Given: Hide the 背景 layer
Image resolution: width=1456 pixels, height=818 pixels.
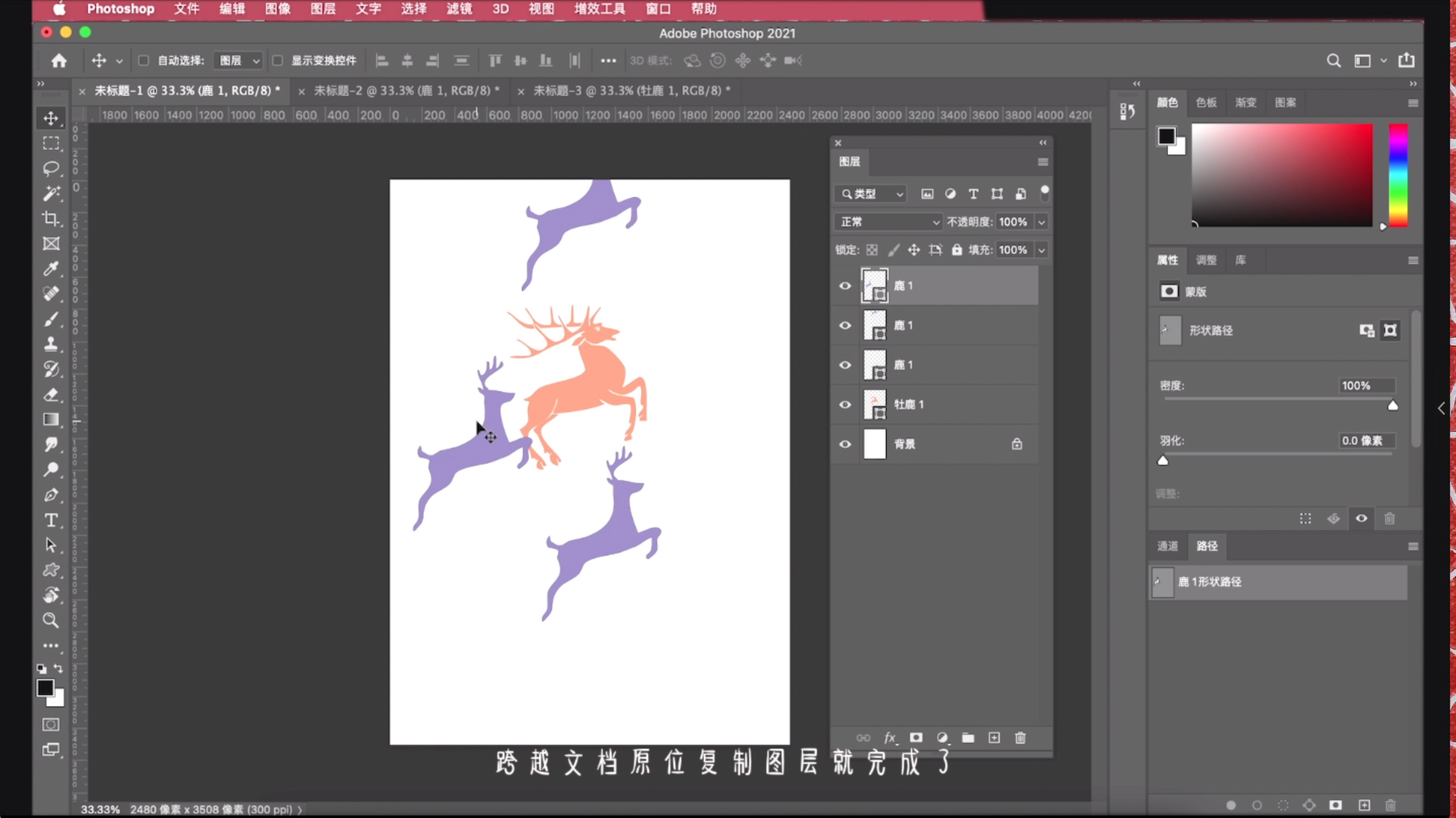Looking at the screenshot, I should (845, 444).
